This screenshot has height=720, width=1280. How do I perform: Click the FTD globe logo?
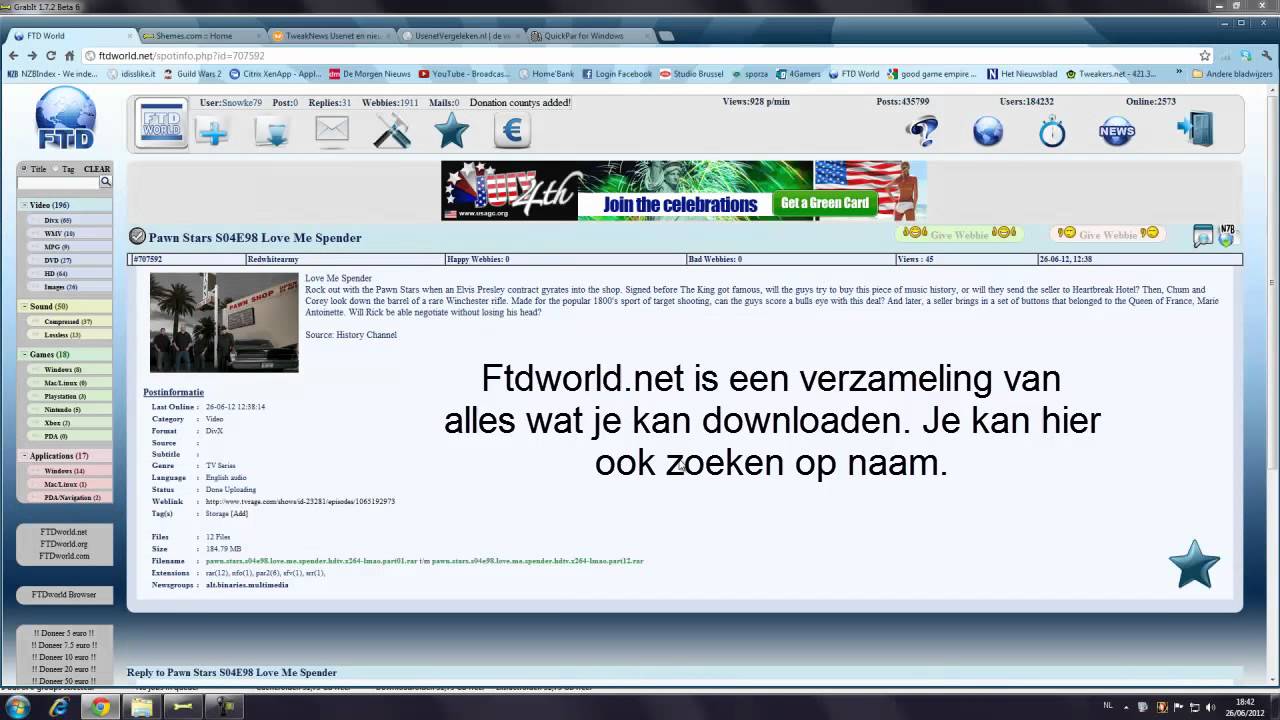click(x=66, y=119)
